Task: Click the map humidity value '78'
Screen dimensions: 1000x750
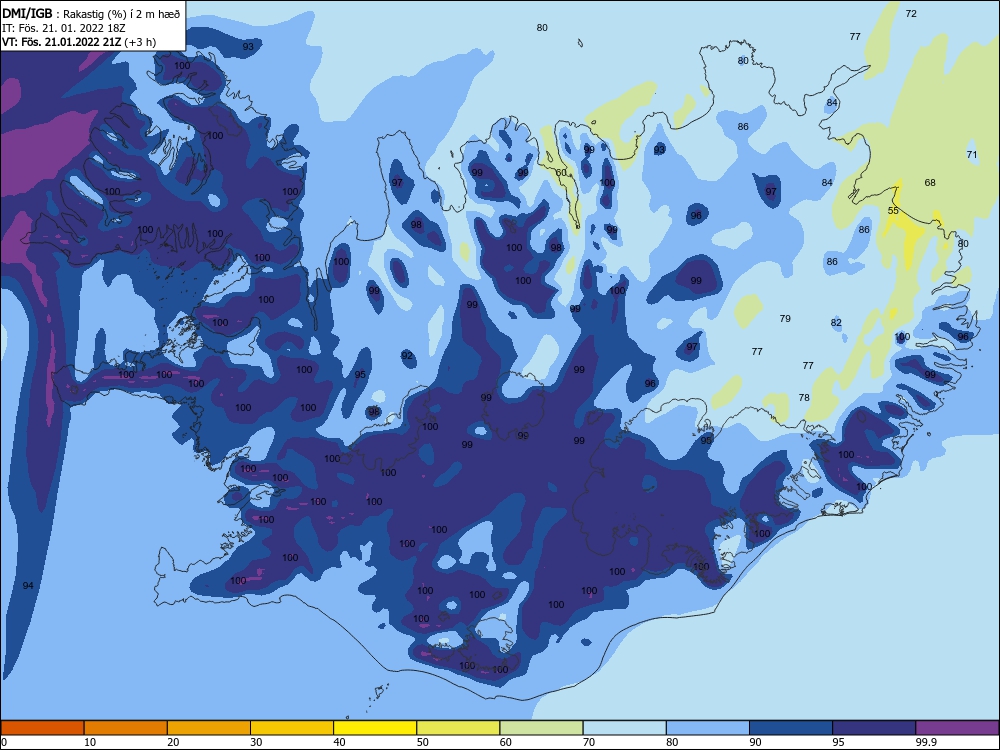Action: coord(804,397)
